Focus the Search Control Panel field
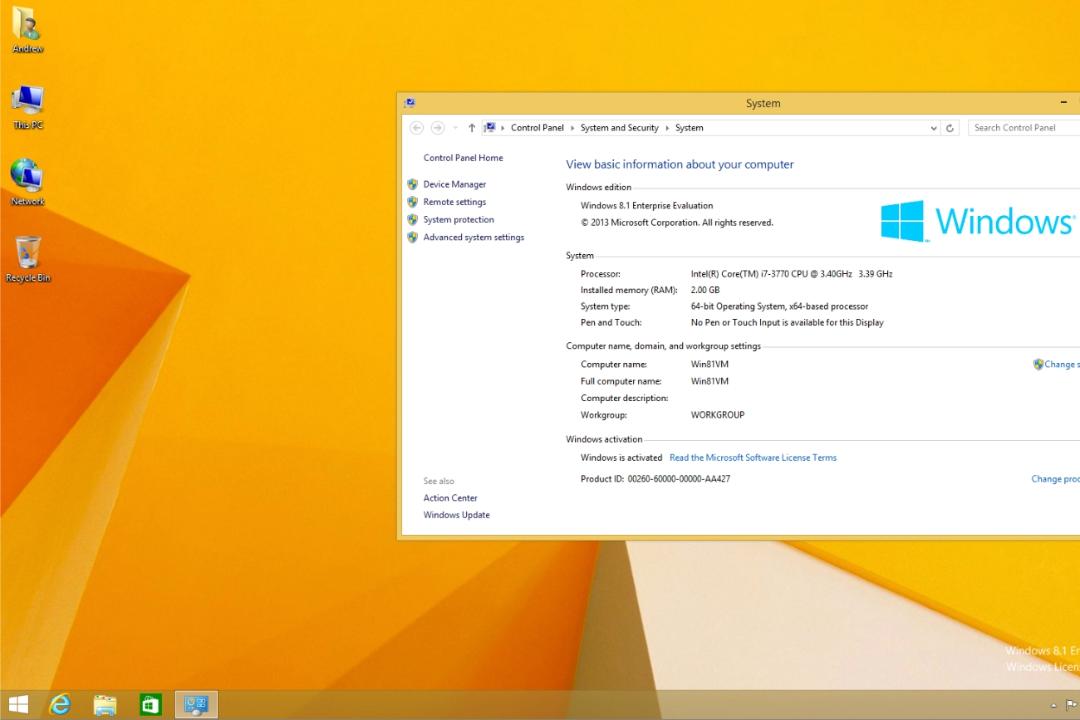This screenshot has width=1080, height=720. [1024, 128]
